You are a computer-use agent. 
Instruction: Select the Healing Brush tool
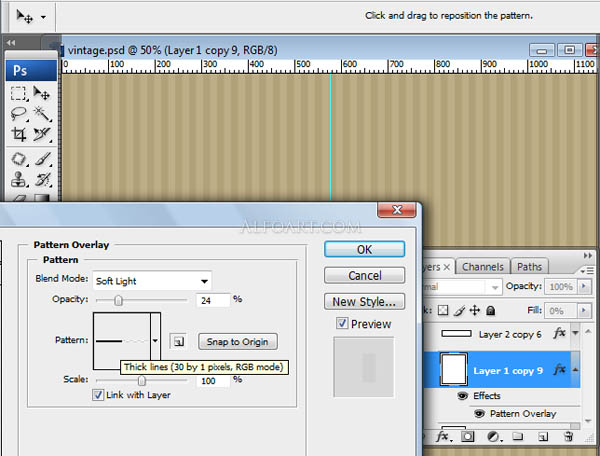coord(18,159)
